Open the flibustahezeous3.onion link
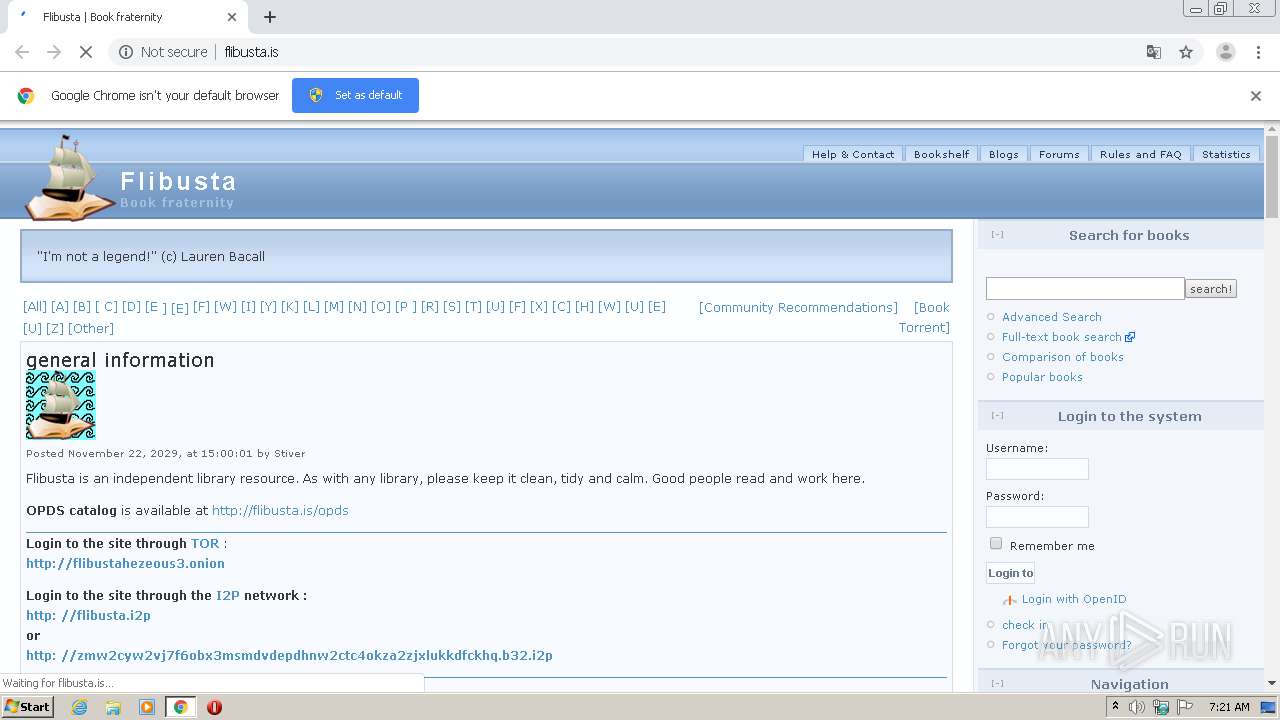Viewport: 1280px width, 720px height. (125, 563)
